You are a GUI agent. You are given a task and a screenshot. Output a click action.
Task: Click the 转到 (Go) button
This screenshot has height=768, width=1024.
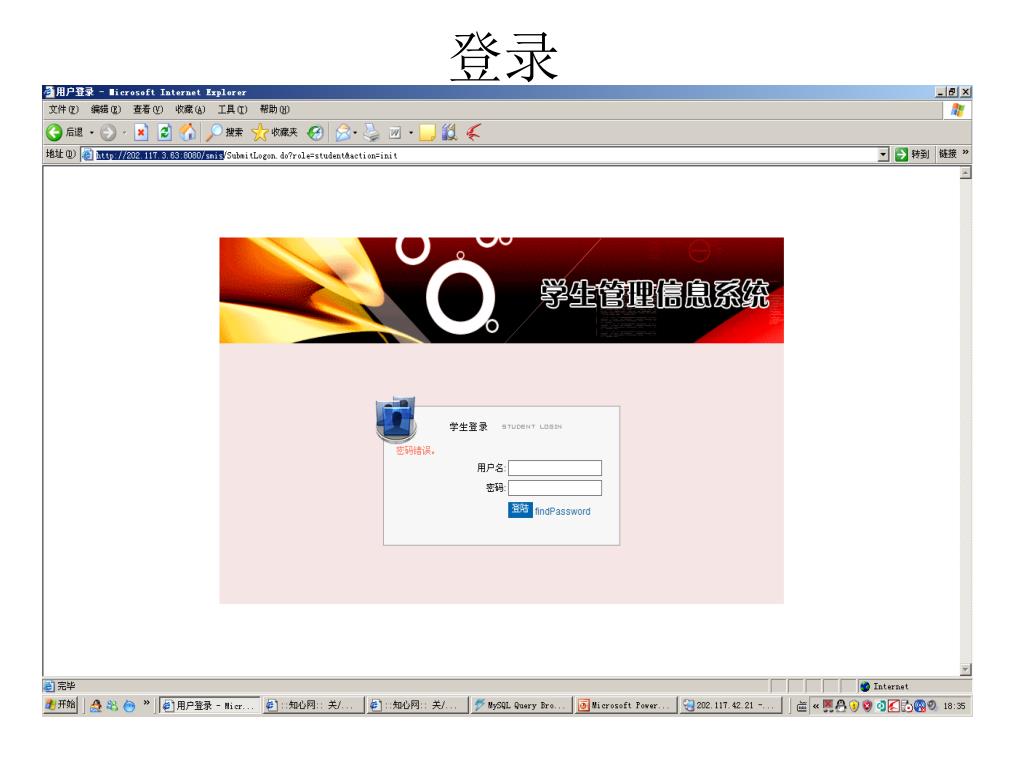pyautogui.click(x=912, y=154)
